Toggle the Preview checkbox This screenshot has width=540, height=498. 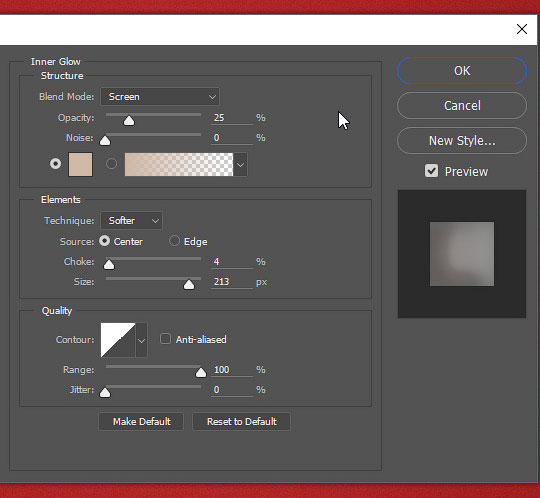(432, 171)
